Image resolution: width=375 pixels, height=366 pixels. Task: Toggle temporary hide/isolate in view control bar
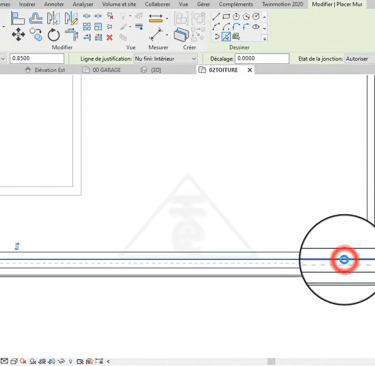point(61,361)
